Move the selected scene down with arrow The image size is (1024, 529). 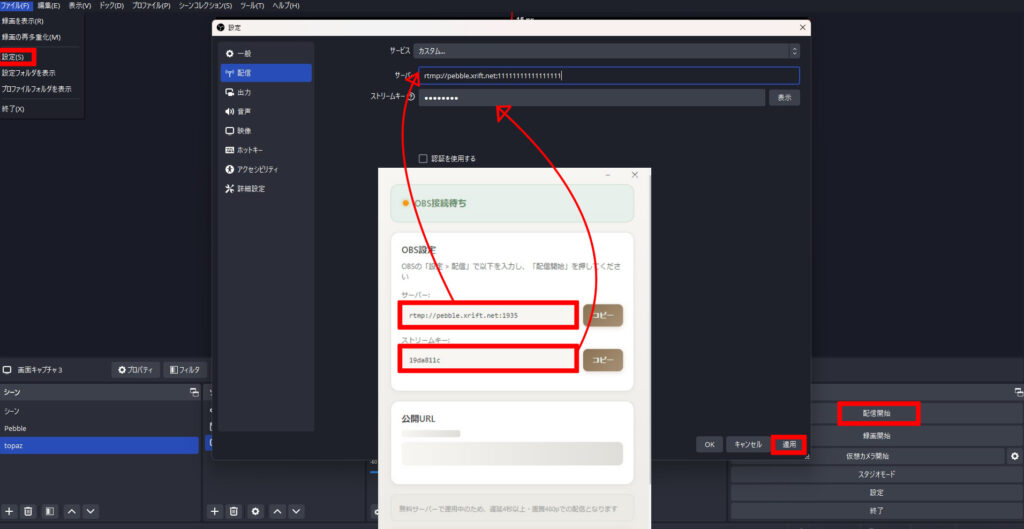tap(91, 511)
